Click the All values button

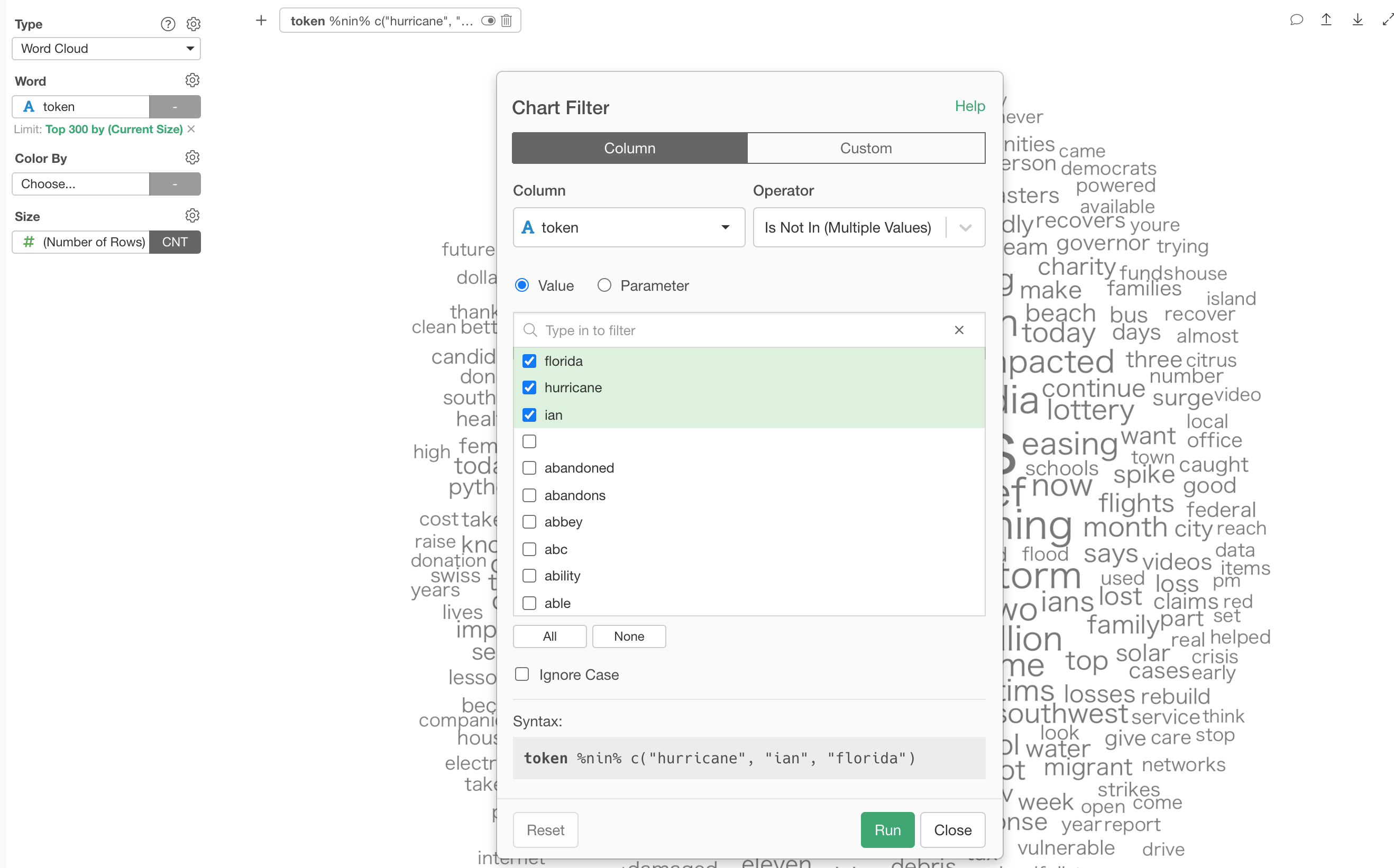[x=549, y=636]
